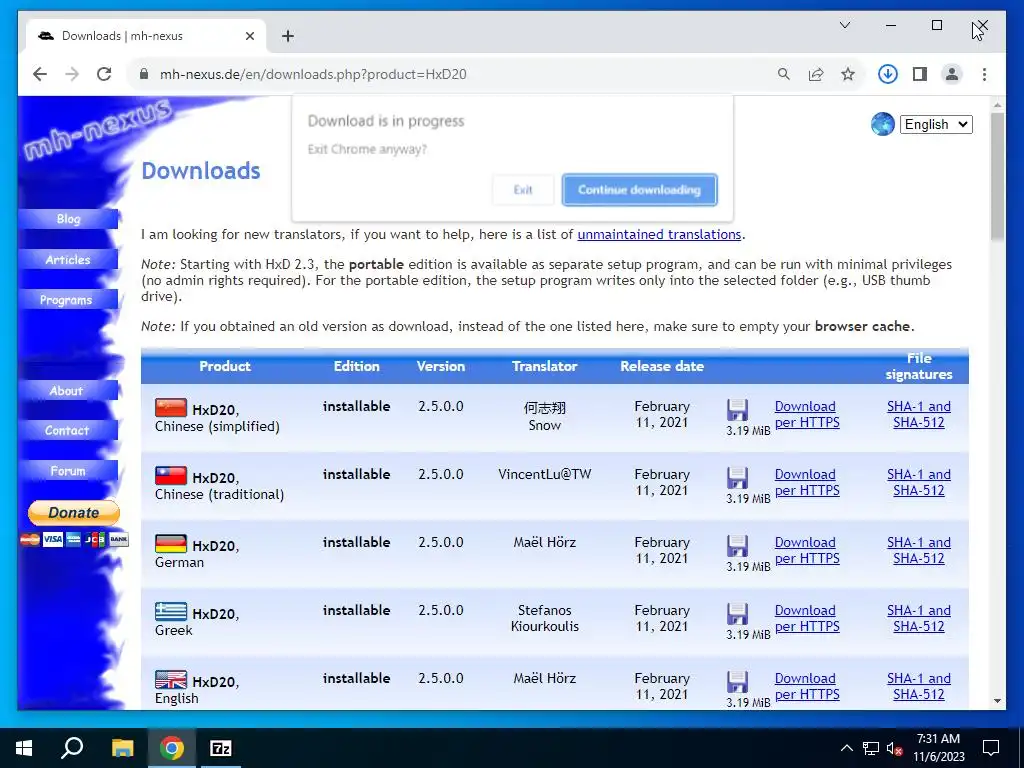Show hidden system tray icons
Viewport: 1024px width, 768px height.
point(846,748)
